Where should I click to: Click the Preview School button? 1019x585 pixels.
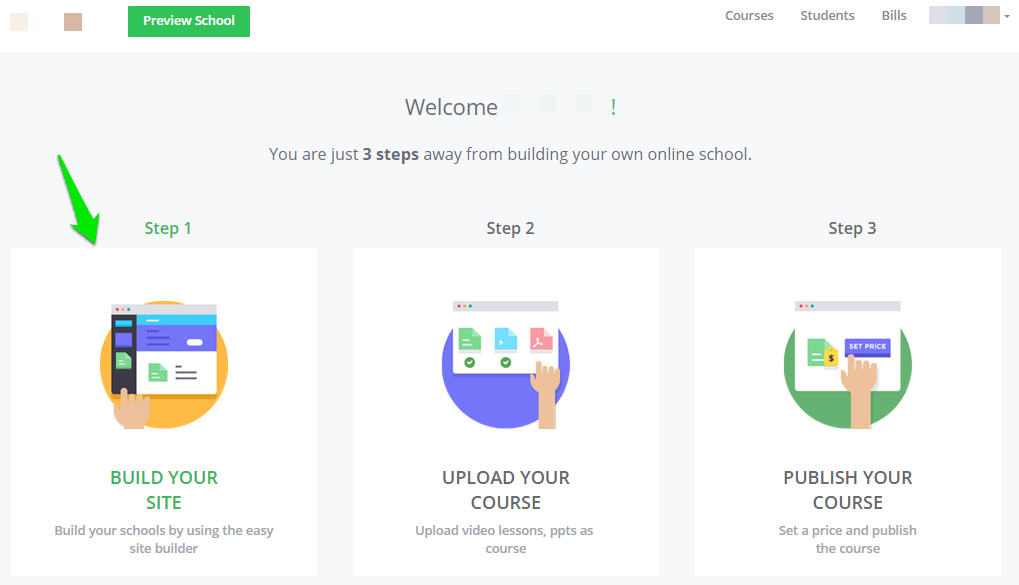(188, 21)
